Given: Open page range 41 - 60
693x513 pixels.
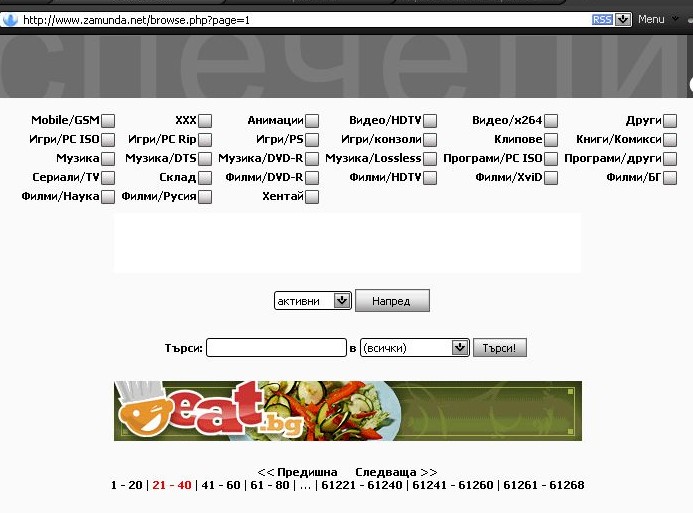Looking at the screenshot, I should click(221, 485).
